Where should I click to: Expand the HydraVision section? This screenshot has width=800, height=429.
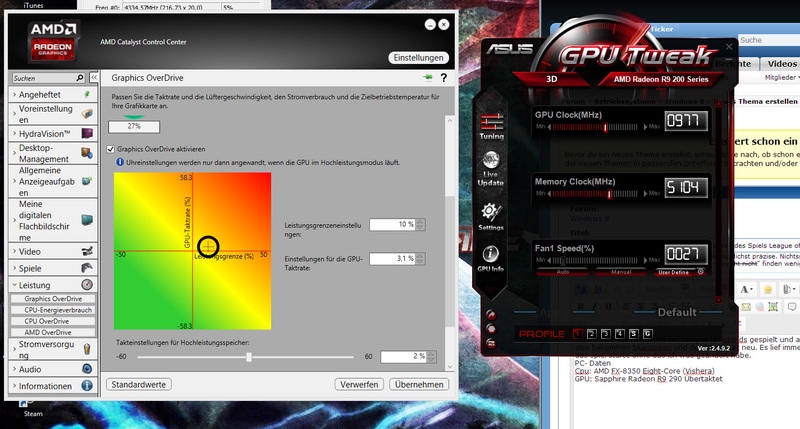(53, 134)
